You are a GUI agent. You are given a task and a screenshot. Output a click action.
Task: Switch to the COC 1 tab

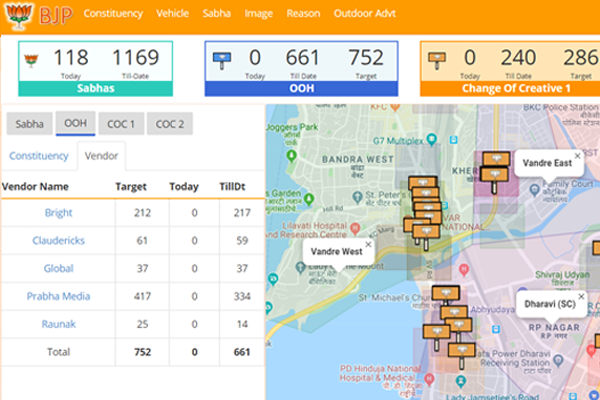pos(121,124)
